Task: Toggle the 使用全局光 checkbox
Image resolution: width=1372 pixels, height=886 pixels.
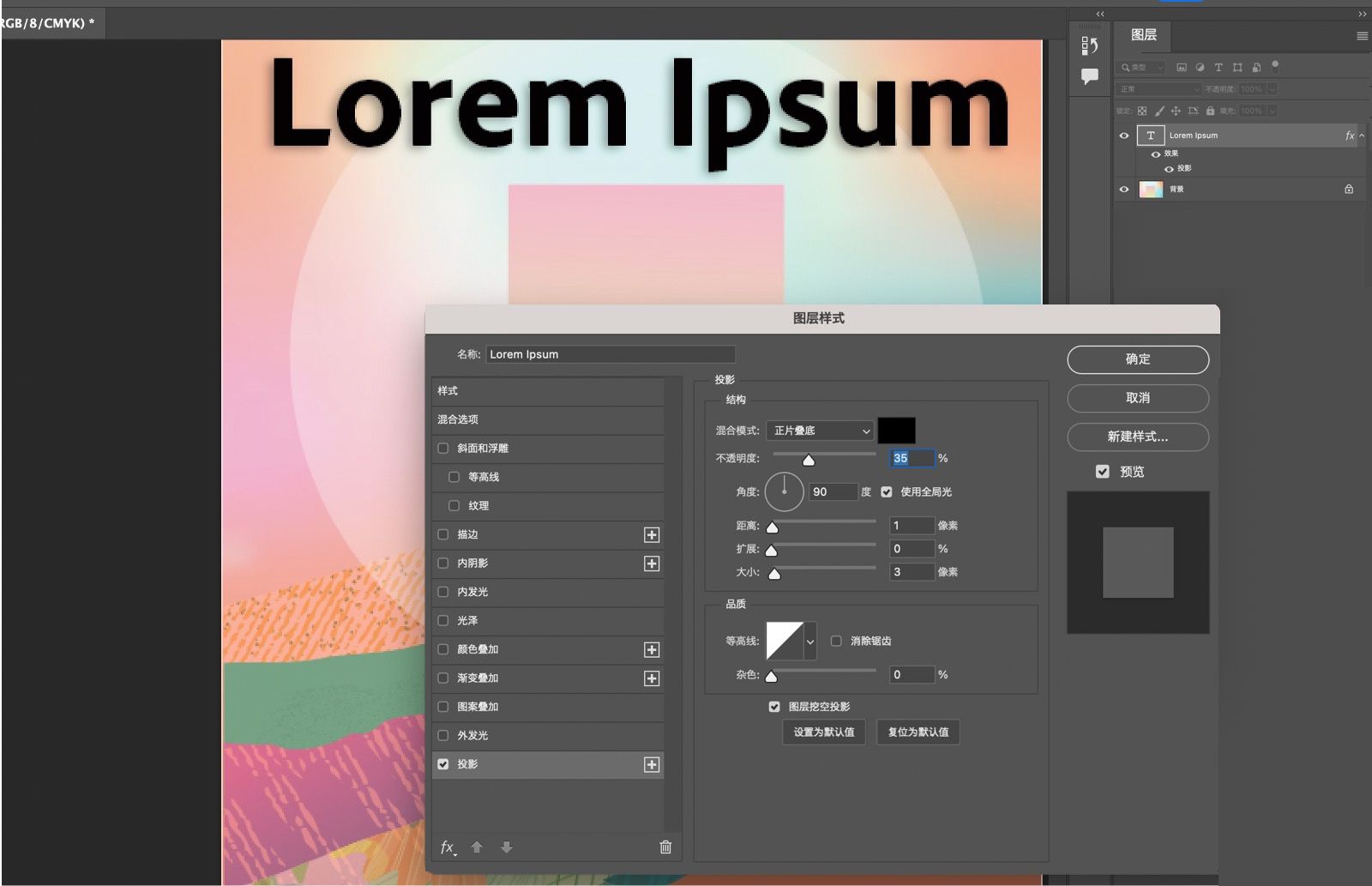Action: [887, 491]
